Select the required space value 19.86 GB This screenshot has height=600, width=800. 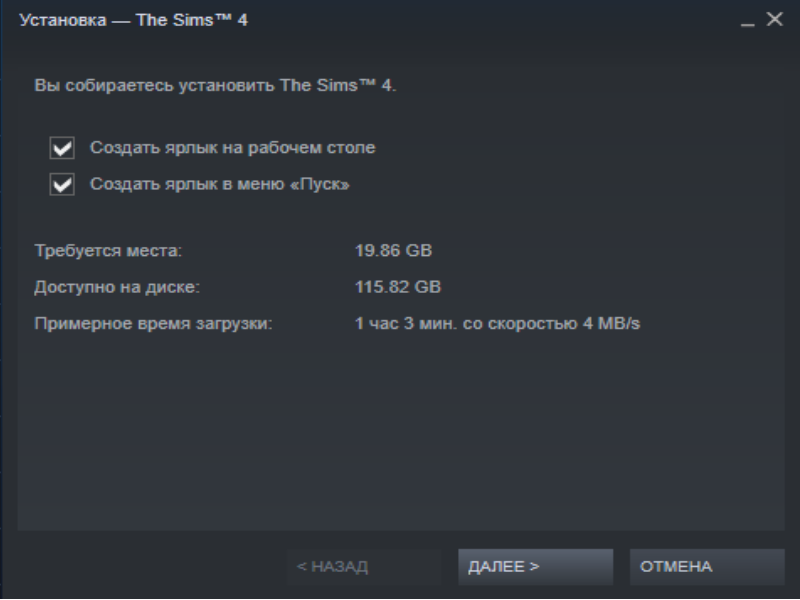393,251
